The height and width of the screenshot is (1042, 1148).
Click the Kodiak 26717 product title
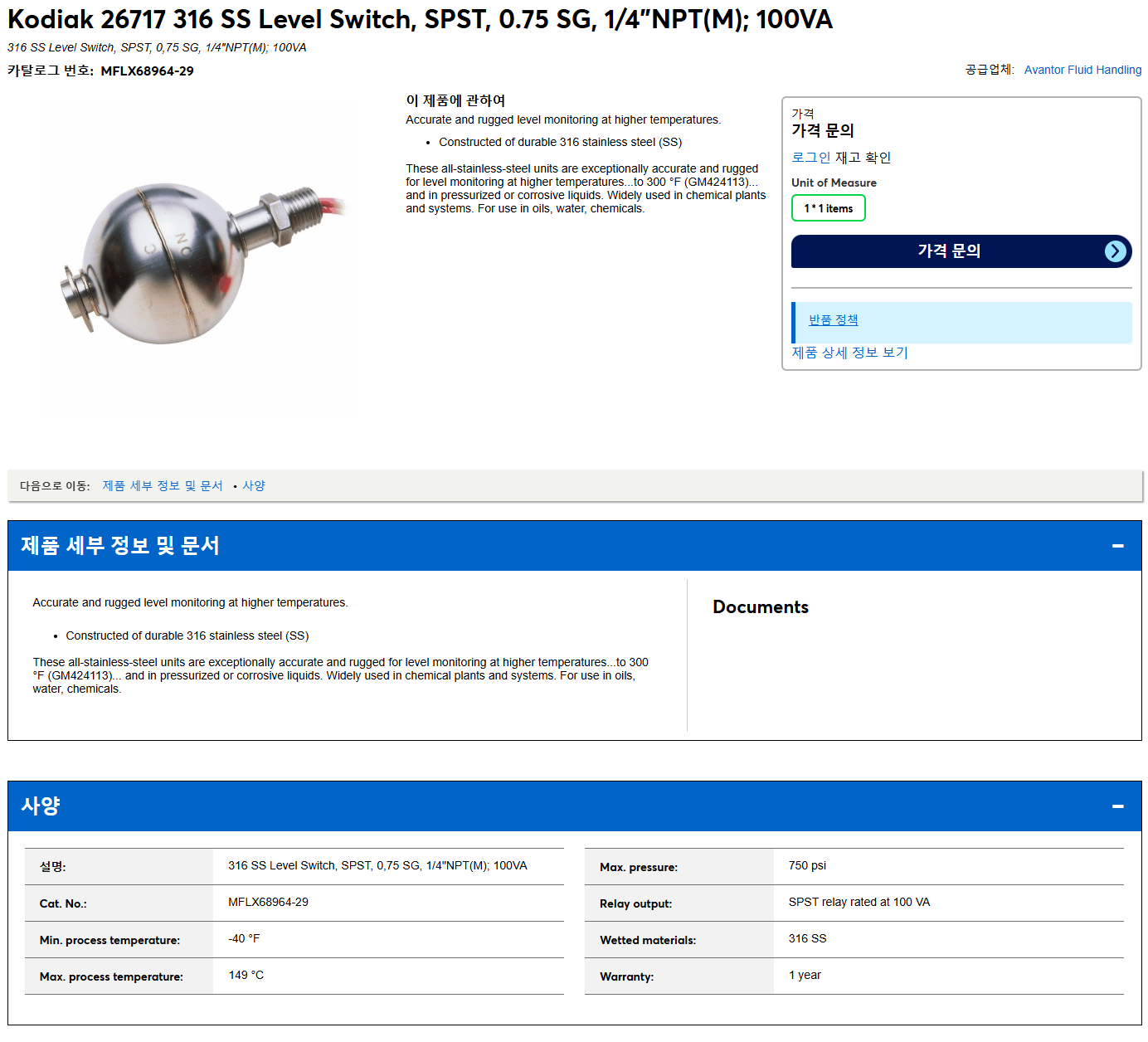coord(420,19)
